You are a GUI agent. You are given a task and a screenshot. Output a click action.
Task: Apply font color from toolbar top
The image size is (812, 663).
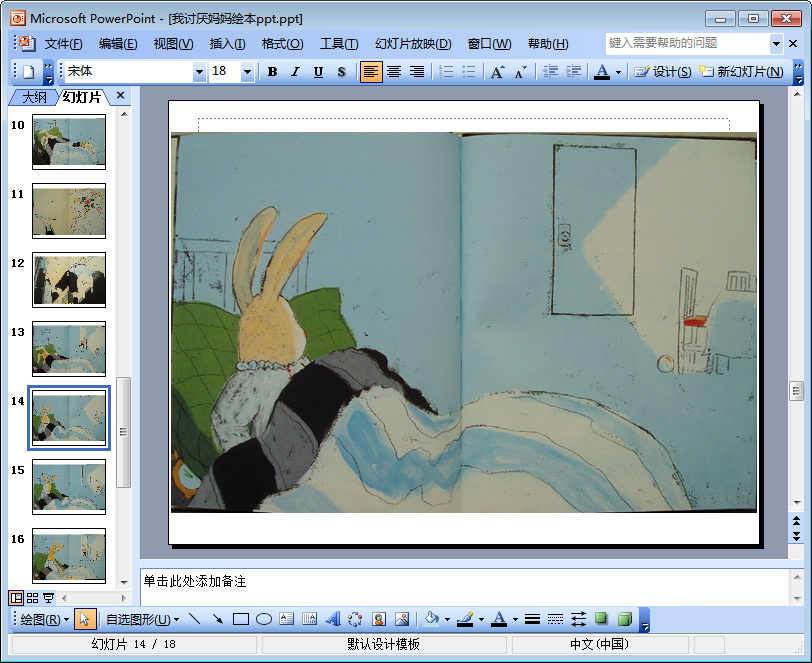[601, 71]
